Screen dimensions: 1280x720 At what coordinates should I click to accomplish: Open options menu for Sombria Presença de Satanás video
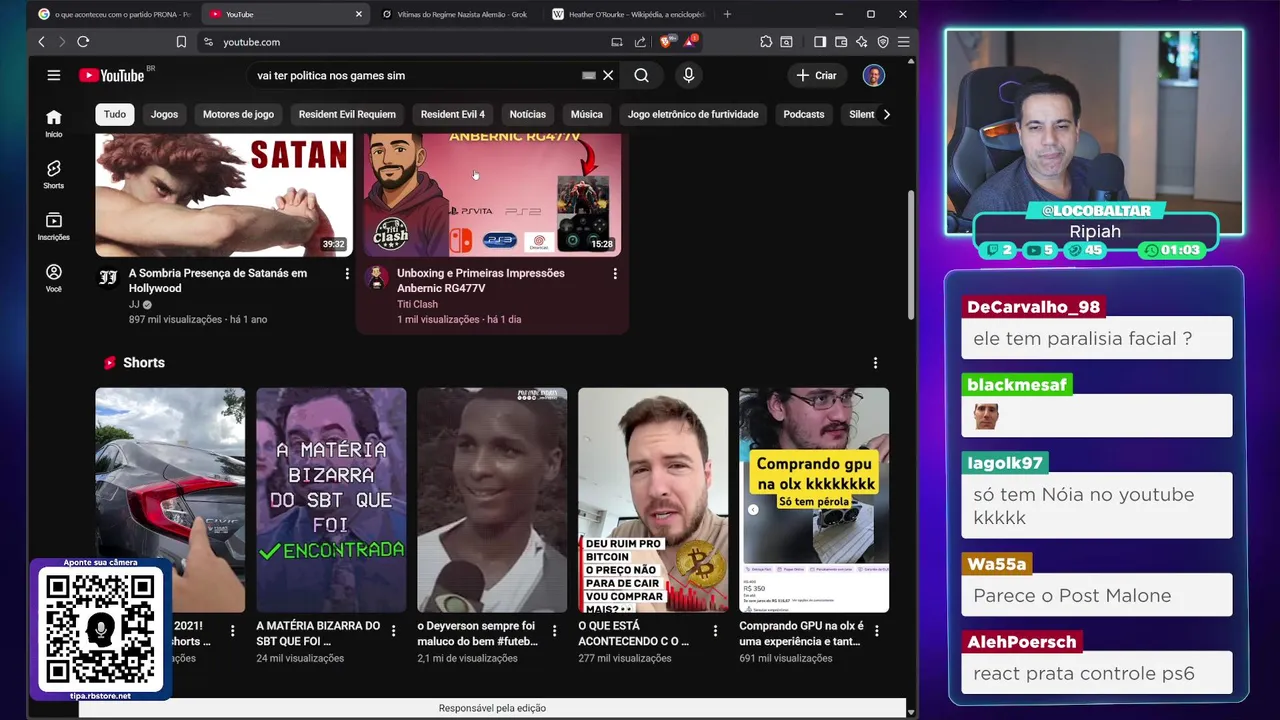pos(347,273)
